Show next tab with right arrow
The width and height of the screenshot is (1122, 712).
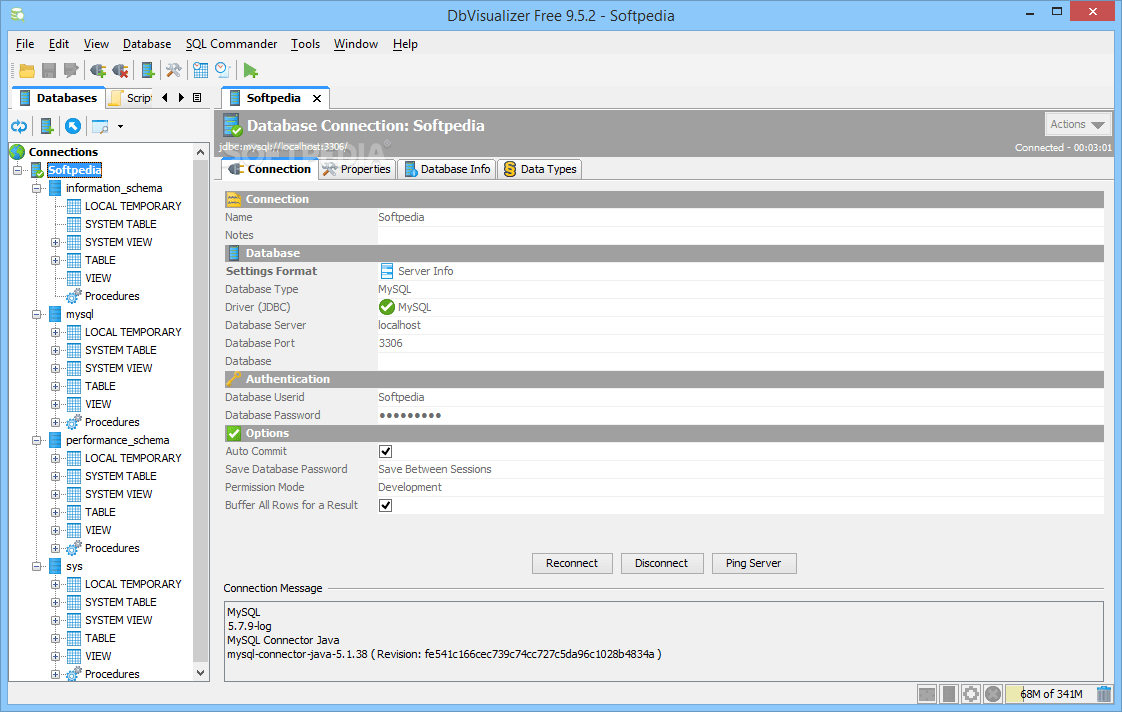coord(181,98)
